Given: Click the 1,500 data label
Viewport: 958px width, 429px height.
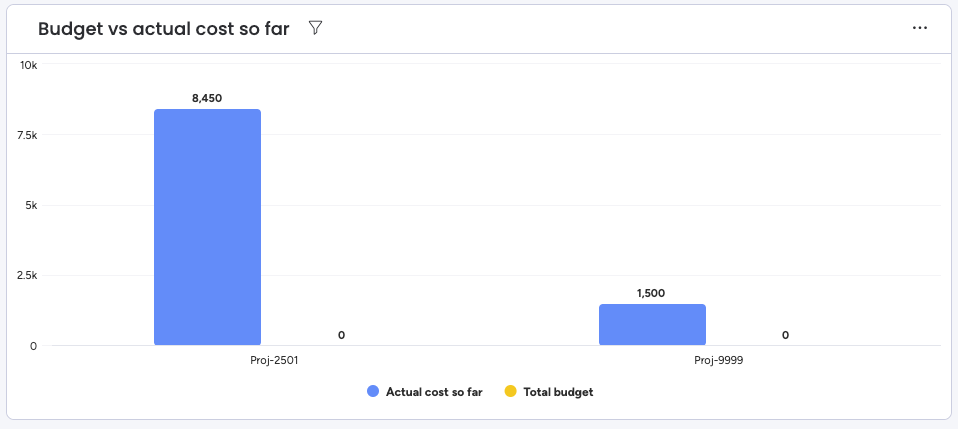Looking at the screenshot, I should pyautogui.click(x=651, y=293).
